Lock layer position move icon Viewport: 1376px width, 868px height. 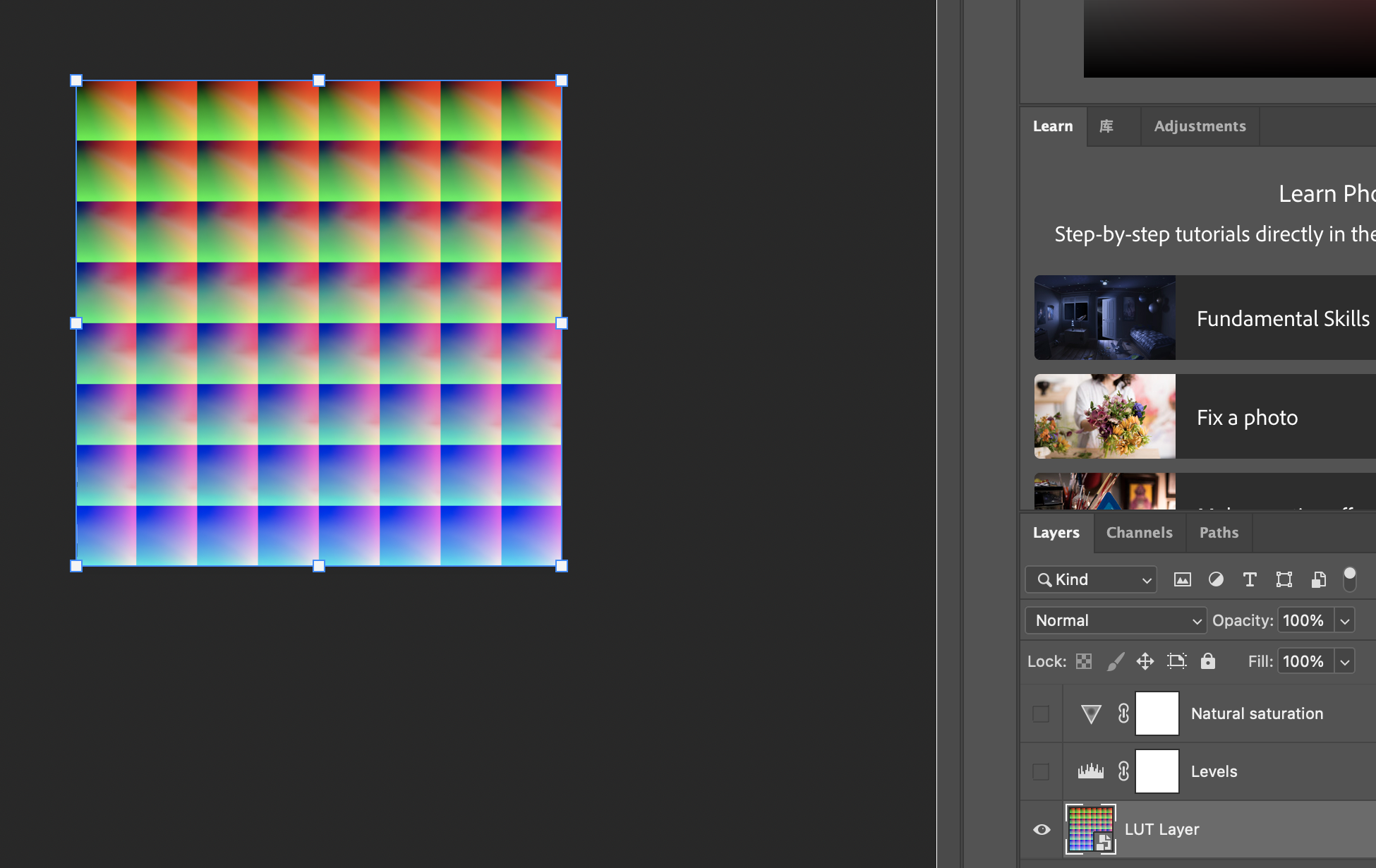(1145, 661)
